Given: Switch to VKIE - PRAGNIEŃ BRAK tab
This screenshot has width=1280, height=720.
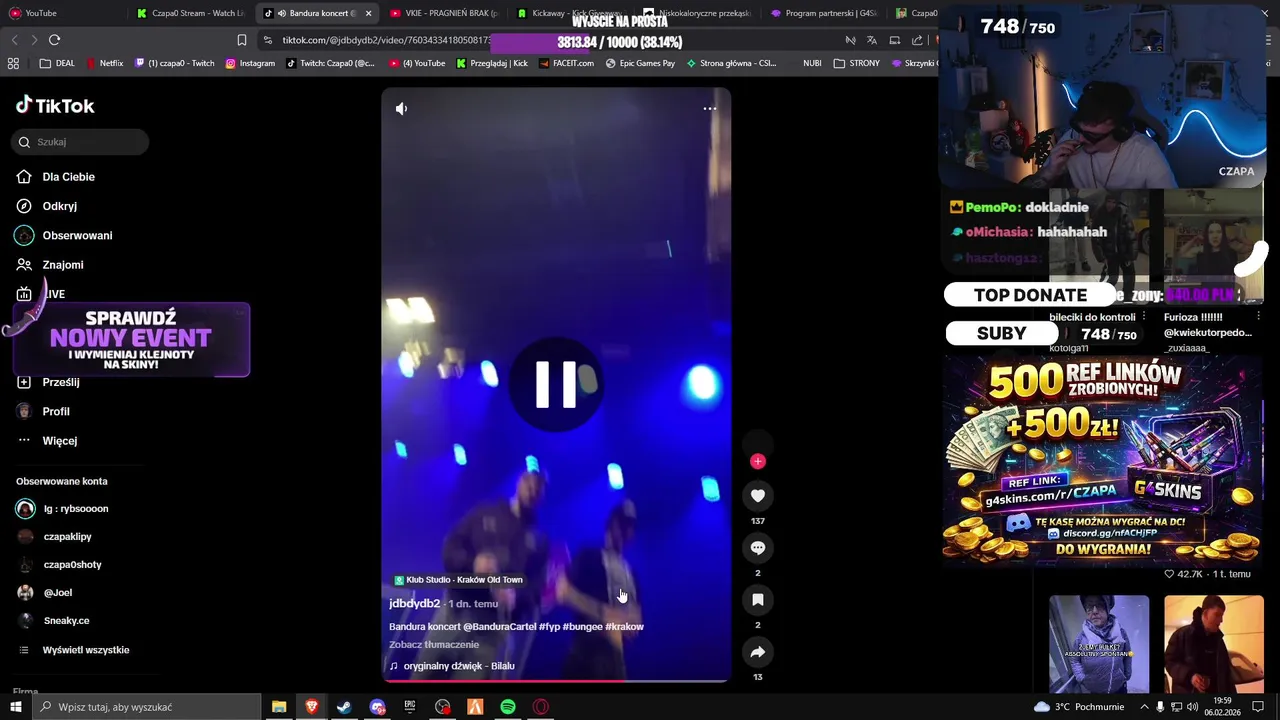Looking at the screenshot, I should pos(444,13).
